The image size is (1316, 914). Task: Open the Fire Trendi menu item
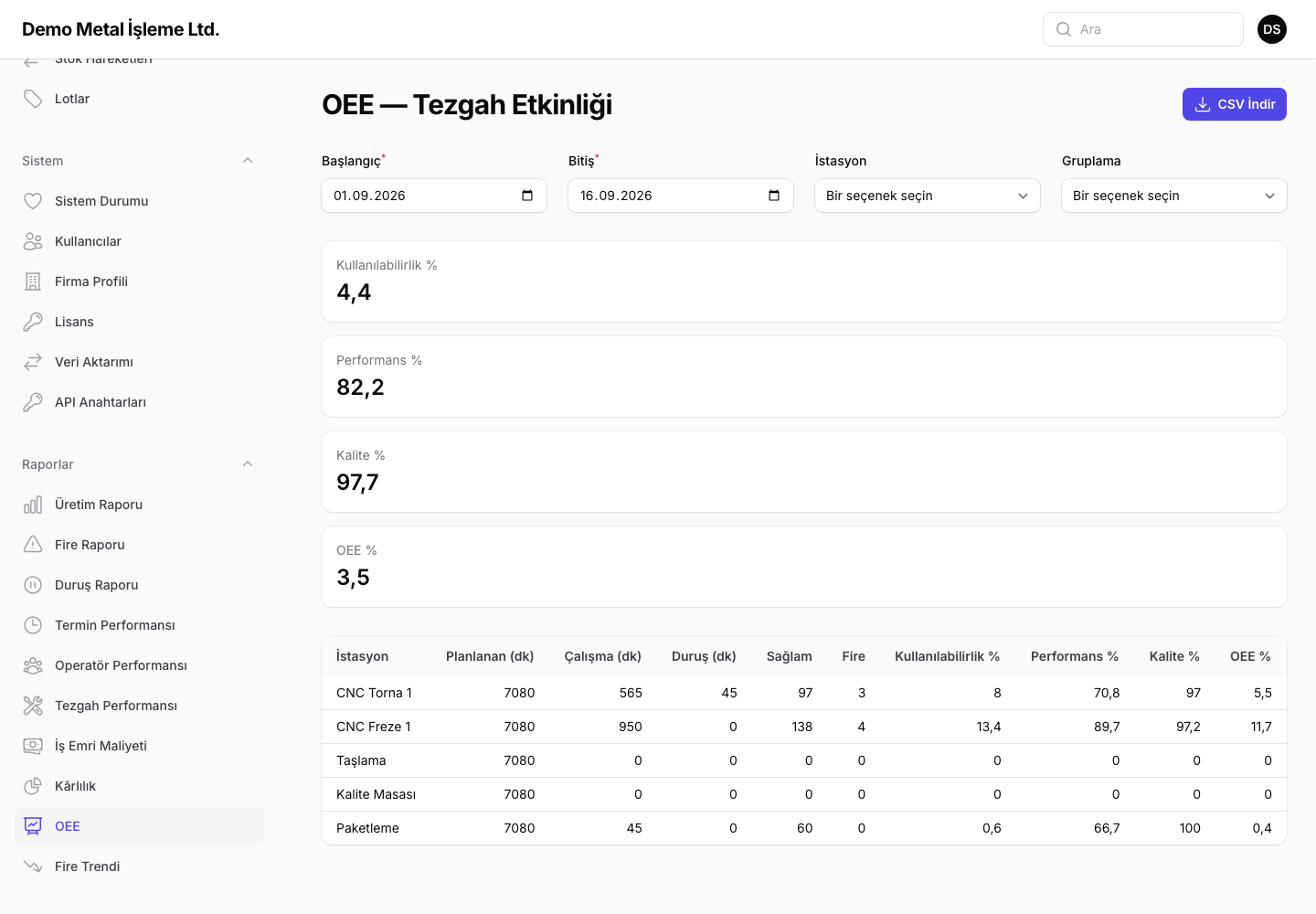(139, 866)
